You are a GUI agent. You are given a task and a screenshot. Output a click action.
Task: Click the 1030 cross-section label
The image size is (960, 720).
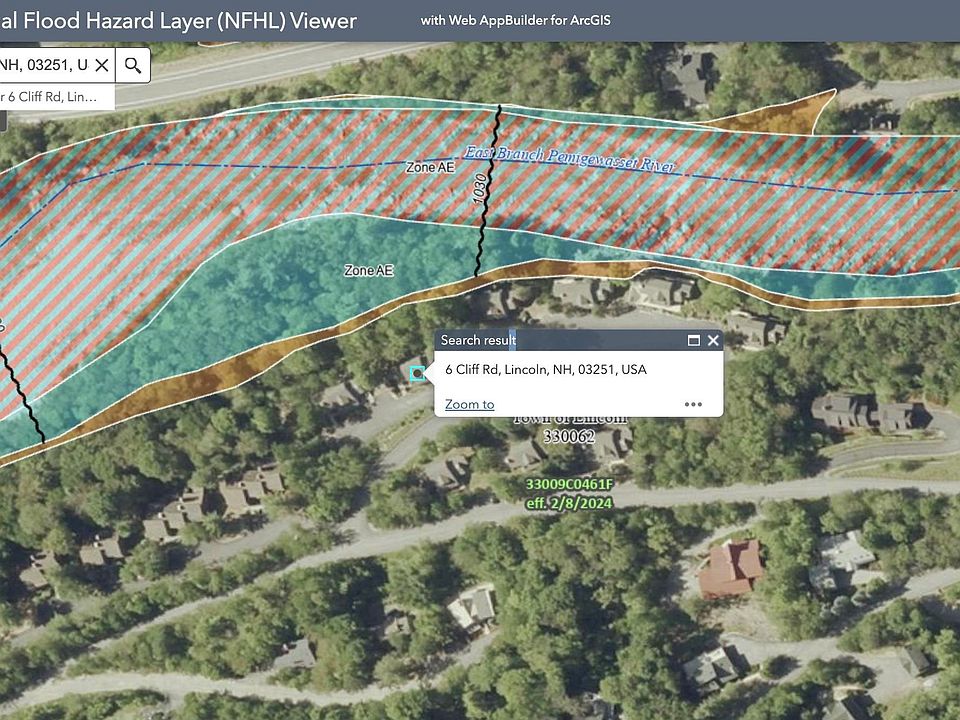click(481, 189)
